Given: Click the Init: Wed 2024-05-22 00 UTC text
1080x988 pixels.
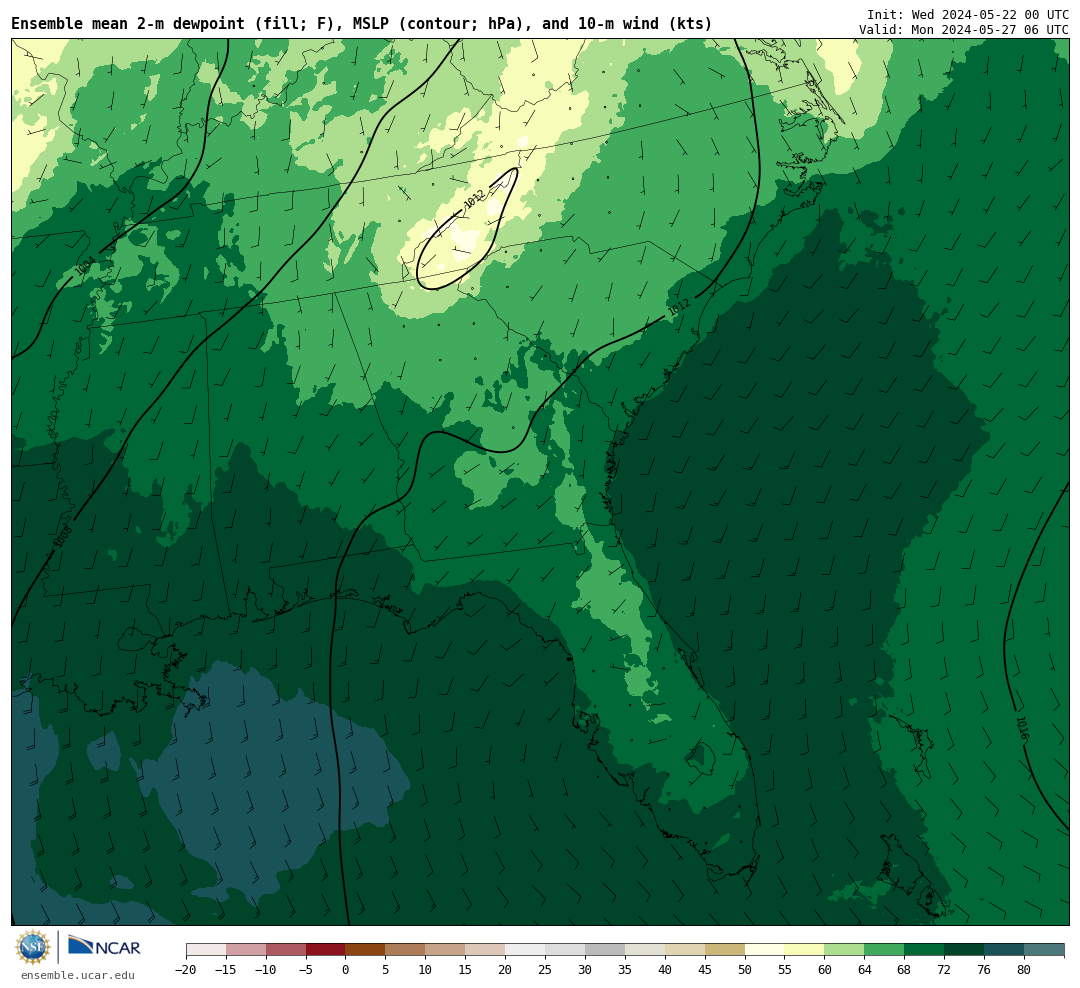Looking at the screenshot, I should pyautogui.click(x=968, y=14).
